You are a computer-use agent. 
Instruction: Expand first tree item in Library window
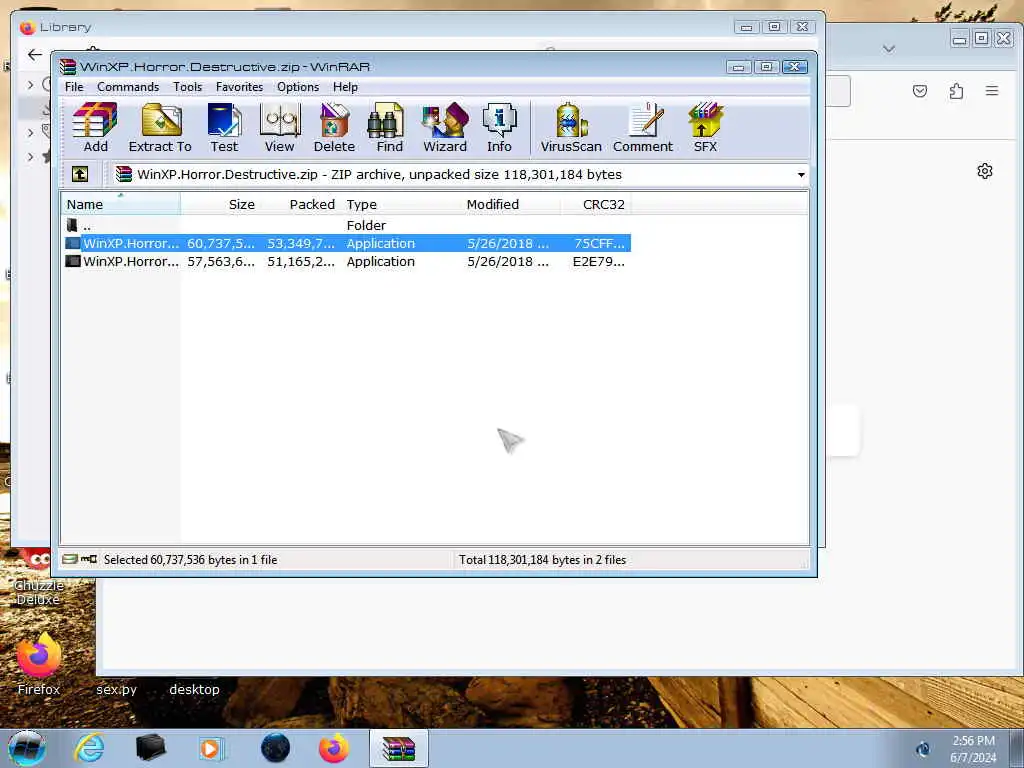(x=31, y=85)
